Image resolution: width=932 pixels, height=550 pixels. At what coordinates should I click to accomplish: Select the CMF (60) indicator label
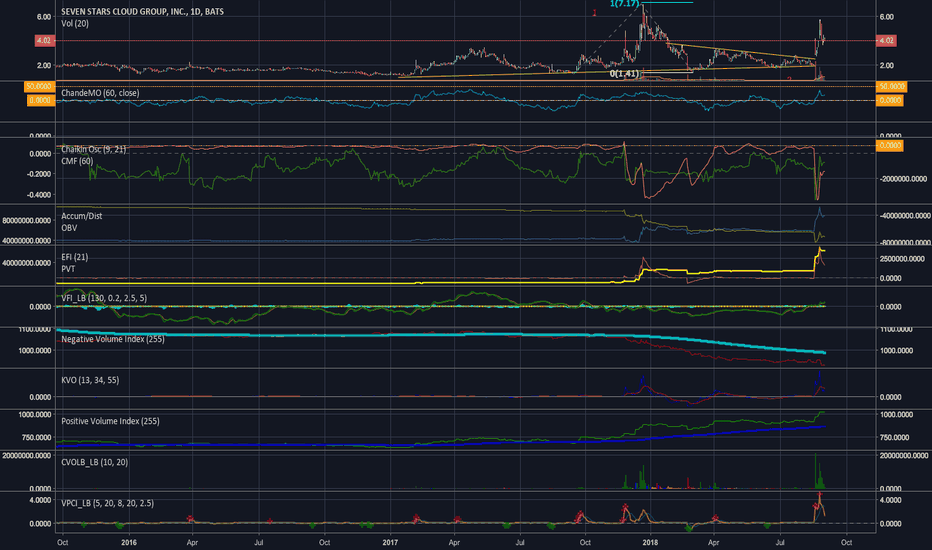tap(77, 161)
